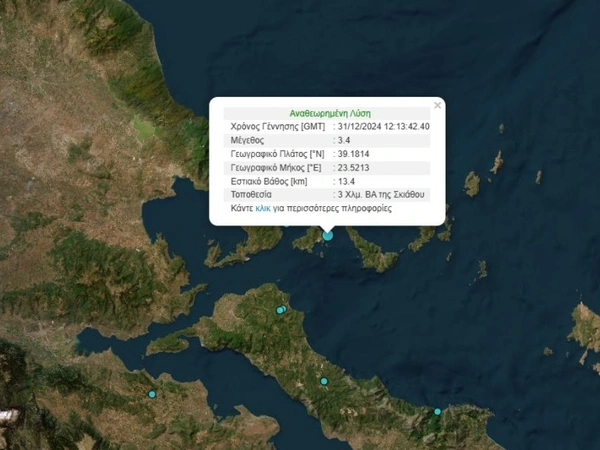The width and height of the screenshot is (600, 450).
Task: Open the earthquake marker on the western mainland
Action: [x=152, y=394]
